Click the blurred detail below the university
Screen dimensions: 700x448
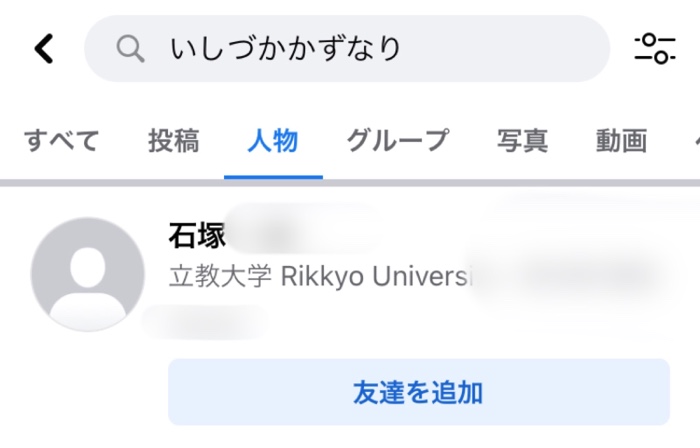click(x=206, y=322)
